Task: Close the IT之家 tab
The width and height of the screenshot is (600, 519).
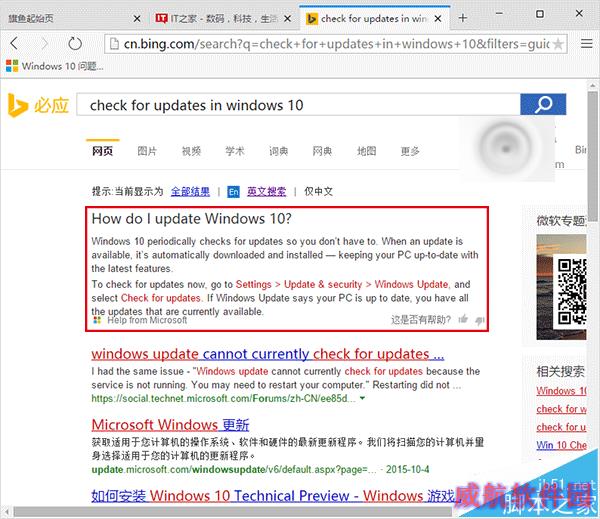Action: (288, 18)
